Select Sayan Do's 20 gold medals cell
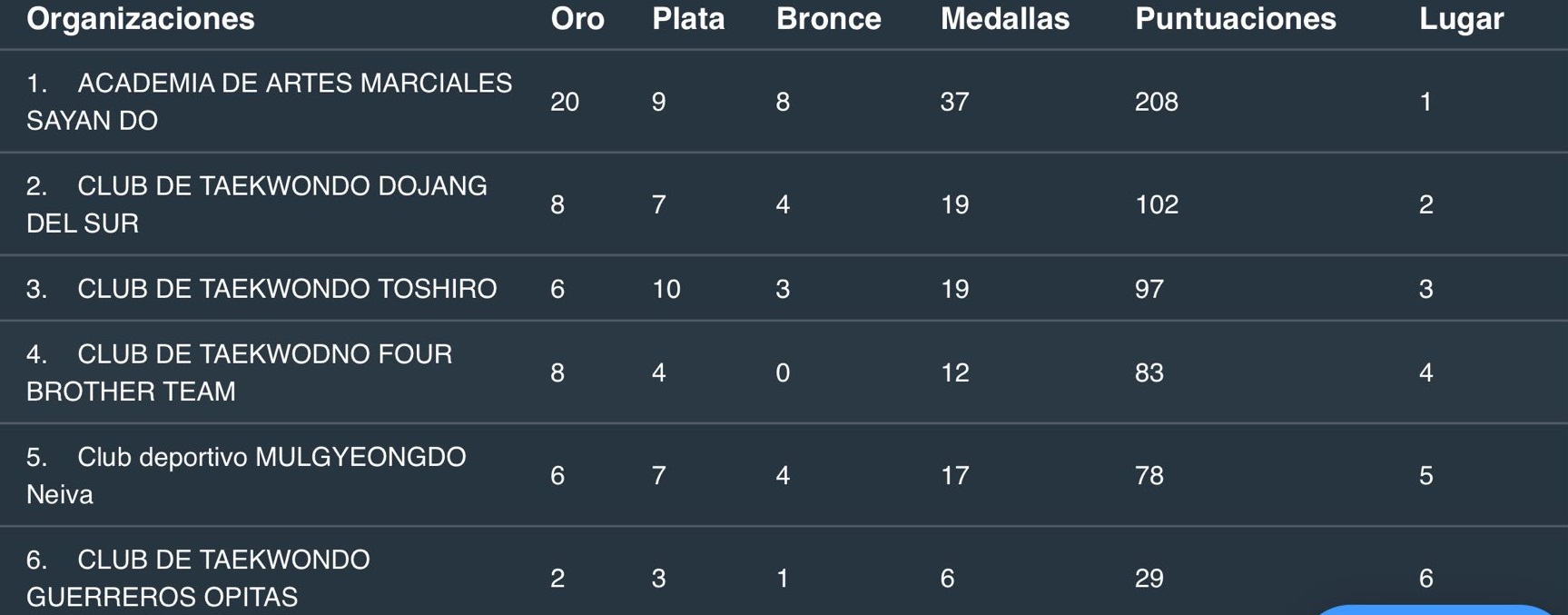The height and width of the screenshot is (615, 1568). pos(565,102)
